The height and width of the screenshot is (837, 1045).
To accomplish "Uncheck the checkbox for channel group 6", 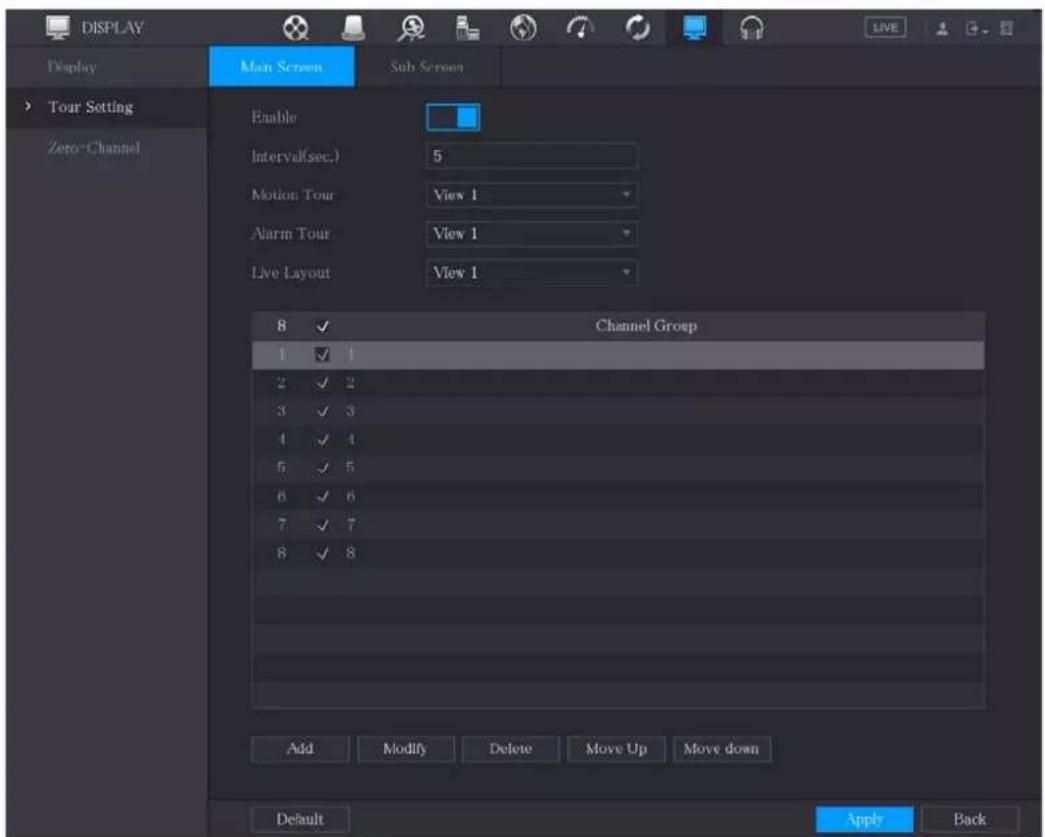I will click(323, 496).
